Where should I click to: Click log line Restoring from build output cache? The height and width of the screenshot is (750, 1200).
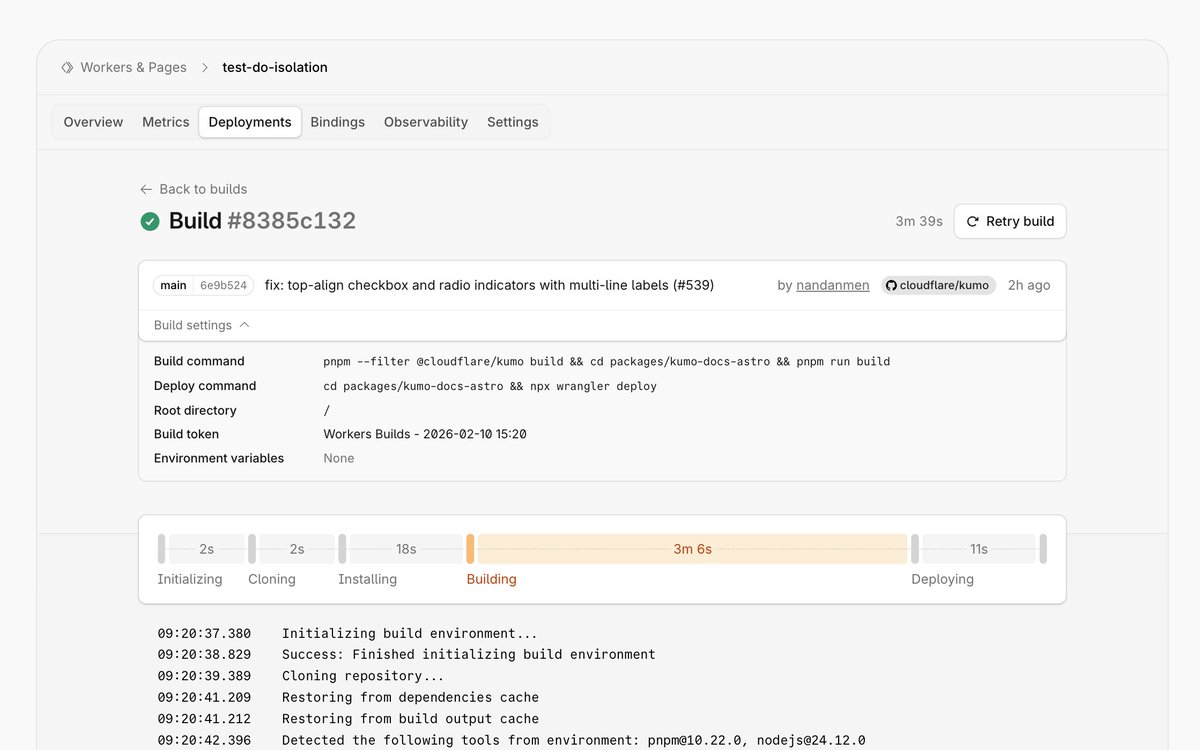click(410, 718)
